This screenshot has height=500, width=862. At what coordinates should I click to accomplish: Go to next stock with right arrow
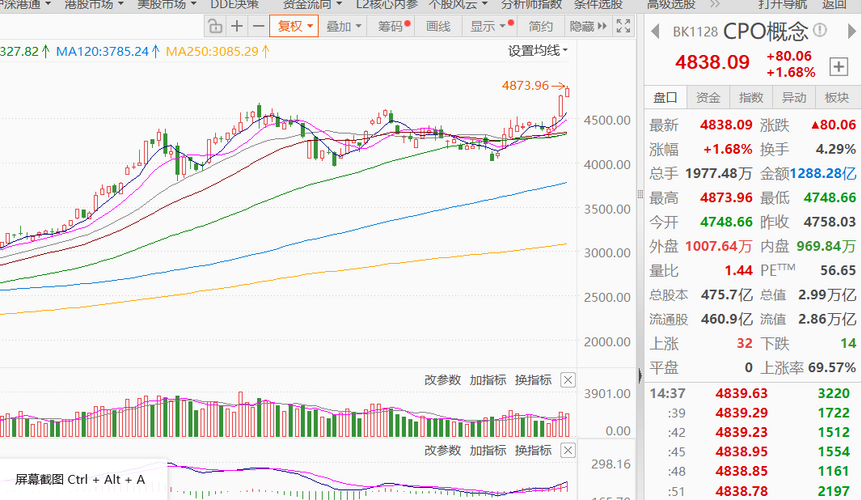[850, 30]
